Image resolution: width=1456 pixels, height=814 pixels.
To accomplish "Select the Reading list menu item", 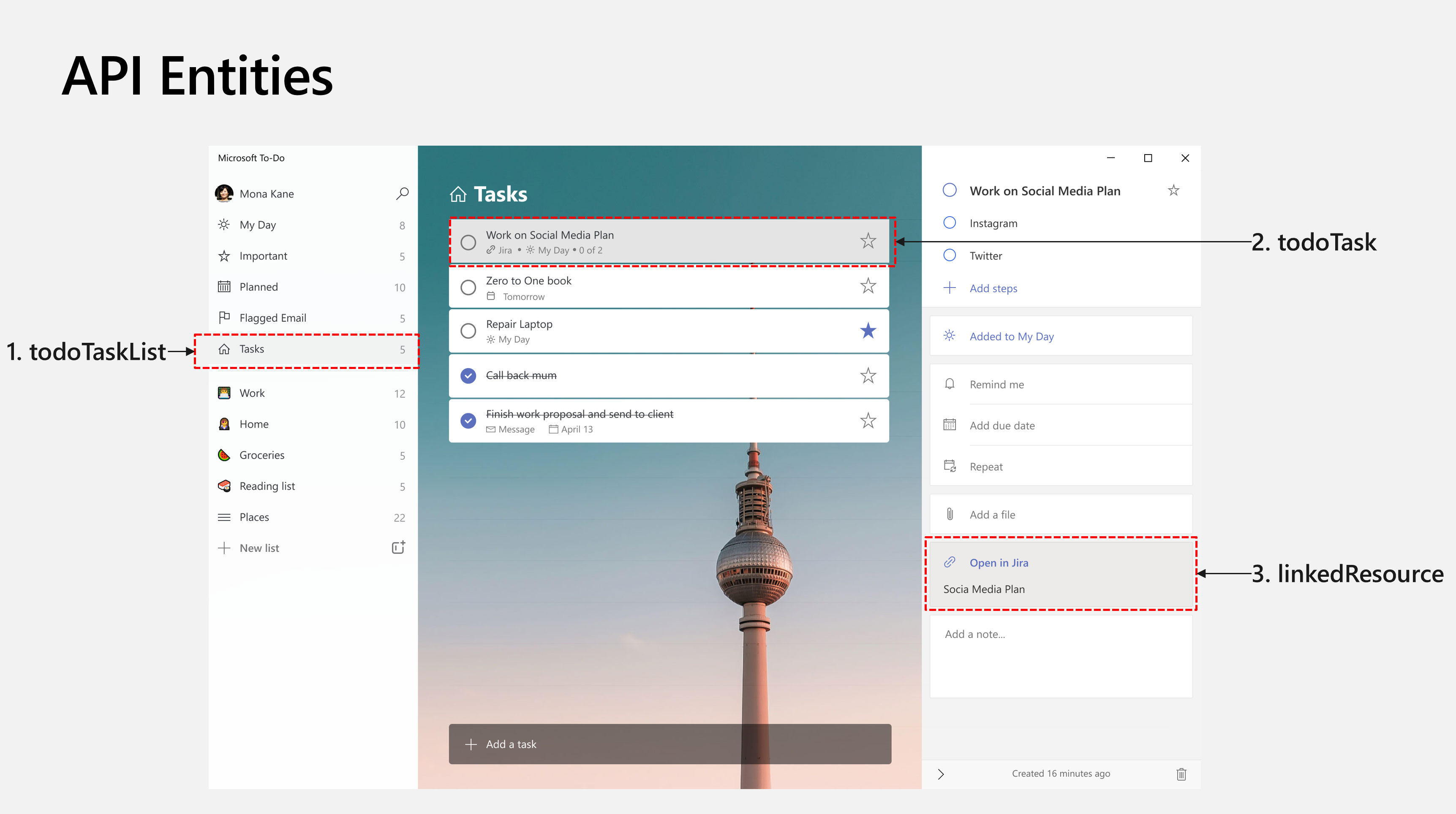I will tap(267, 485).
